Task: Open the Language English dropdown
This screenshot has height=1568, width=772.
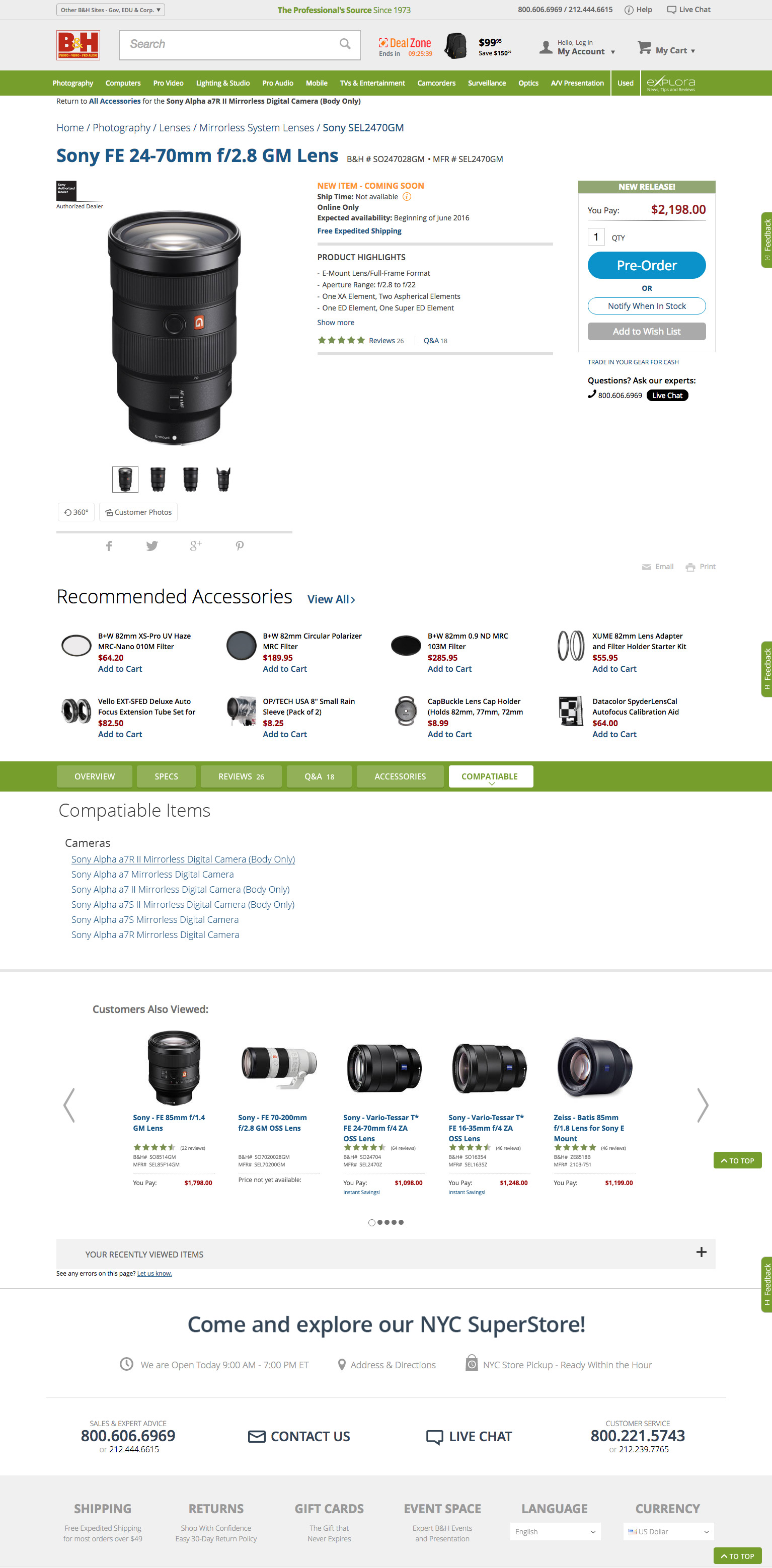Action: [555, 1531]
